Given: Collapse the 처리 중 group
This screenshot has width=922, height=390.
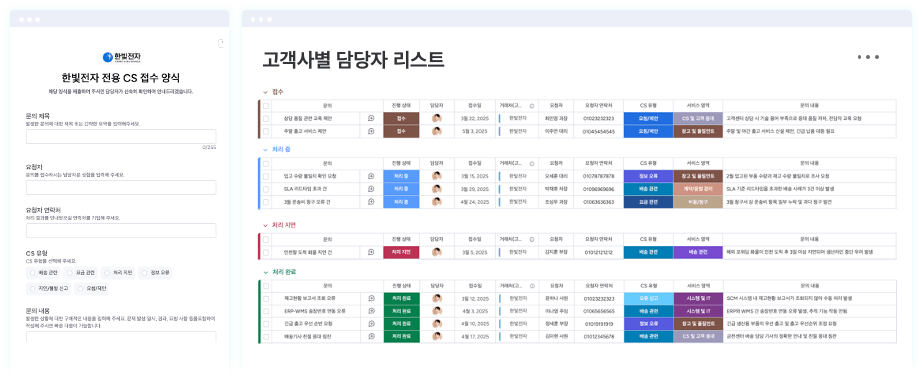Looking at the screenshot, I should click(x=265, y=149).
